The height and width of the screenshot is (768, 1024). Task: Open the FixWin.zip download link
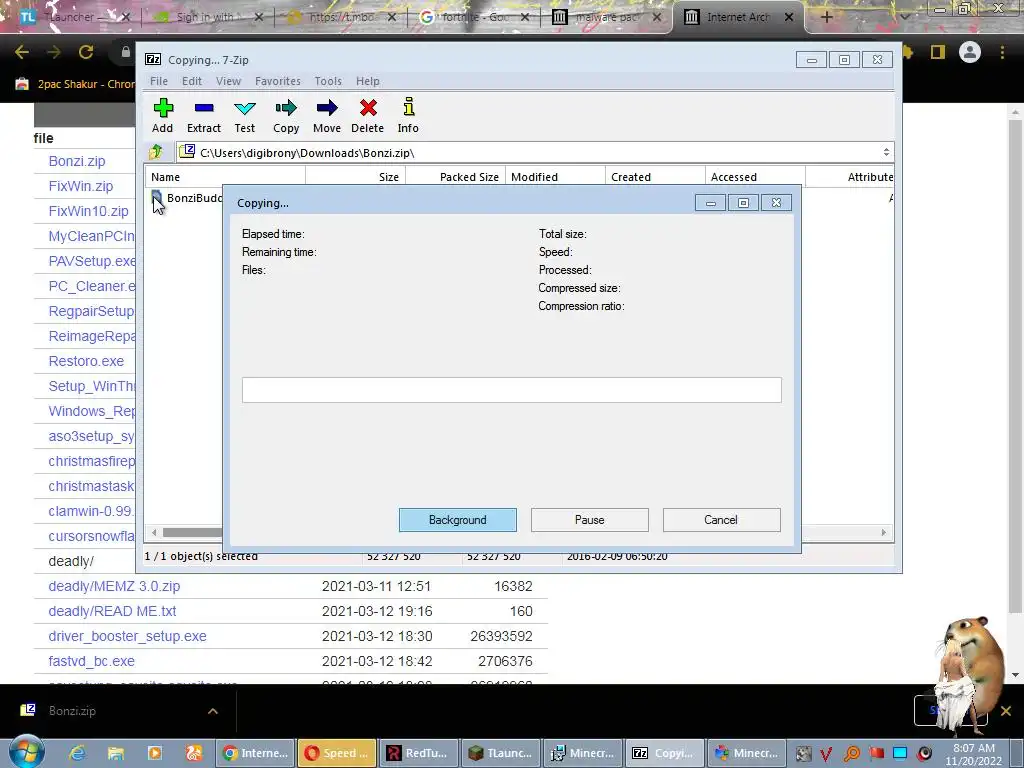click(81, 186)
